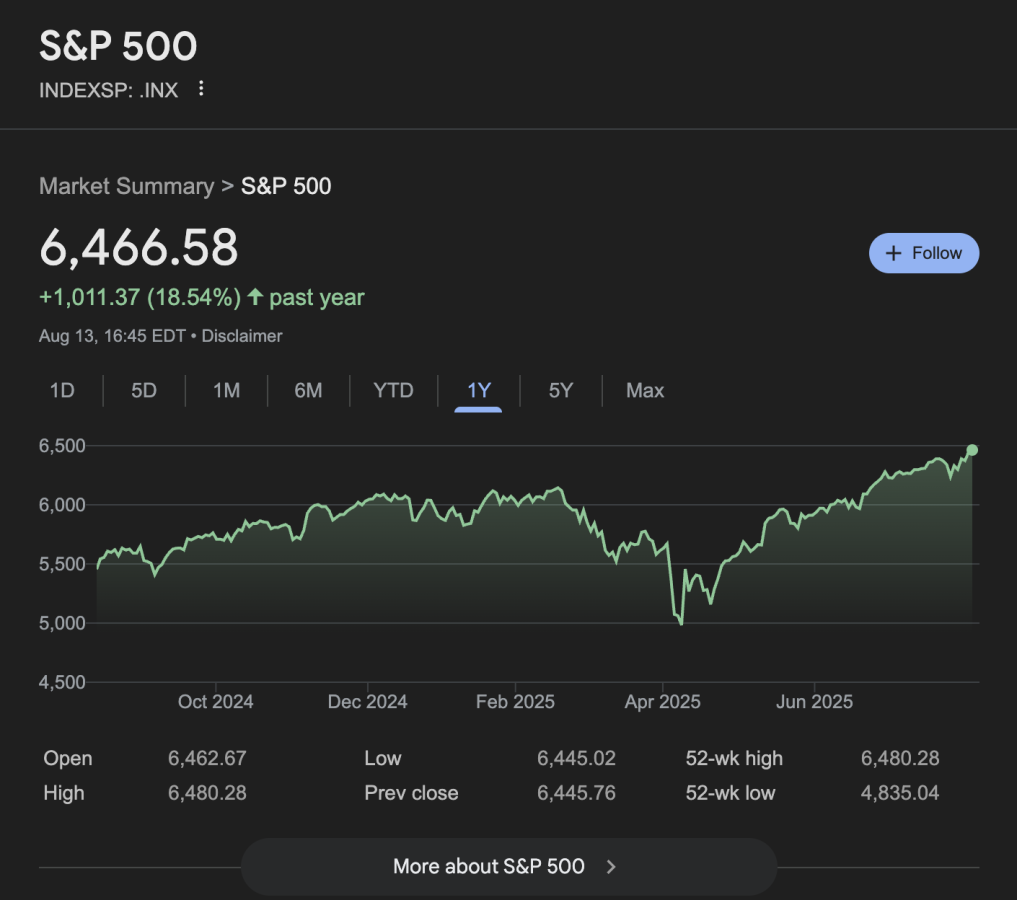
Task: Click the 6,500 y-axis label
Action: pyautogui.click(x=62, y=445)
